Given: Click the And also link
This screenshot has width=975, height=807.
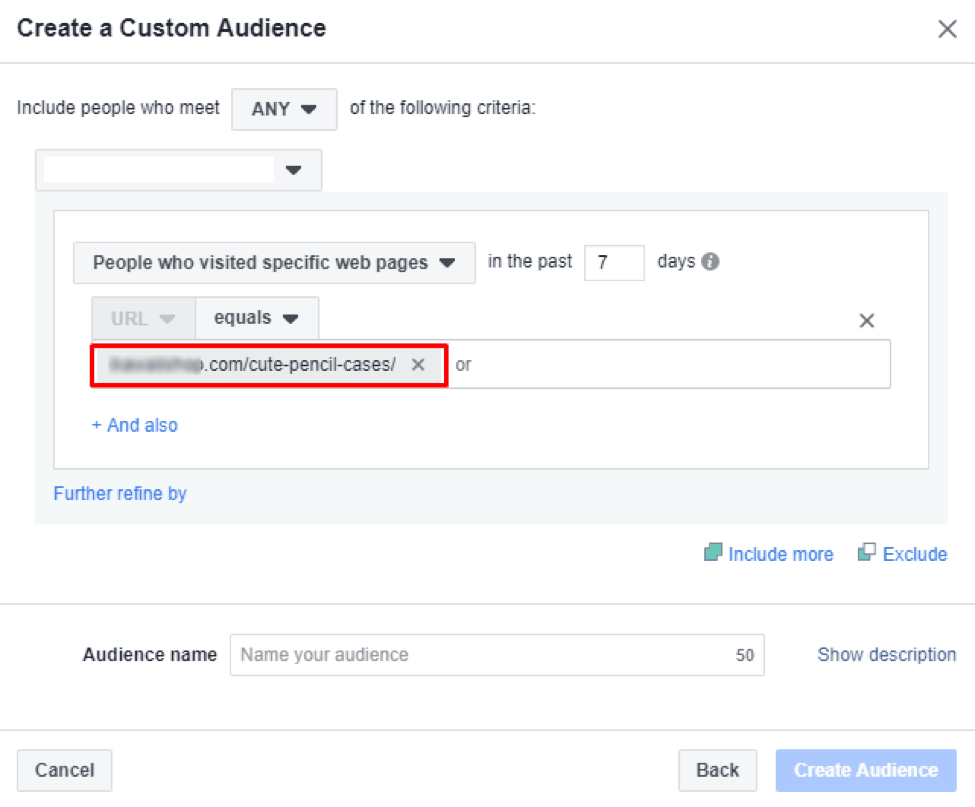Looking at the screenshot, I should pyautogui.click(x=134, y=425).
